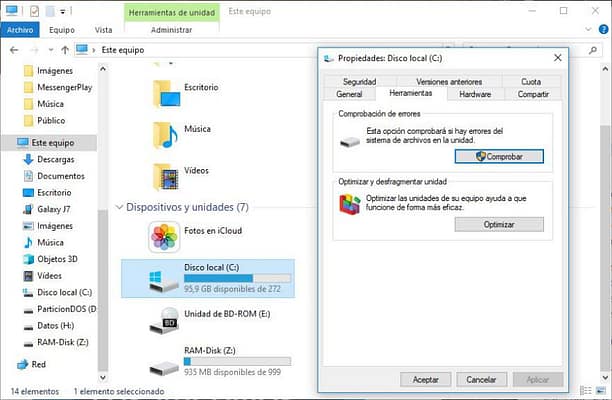Select MessengerPlay folder in sidebar
Screen dimensions: 612x400
(x=58, y=87)
